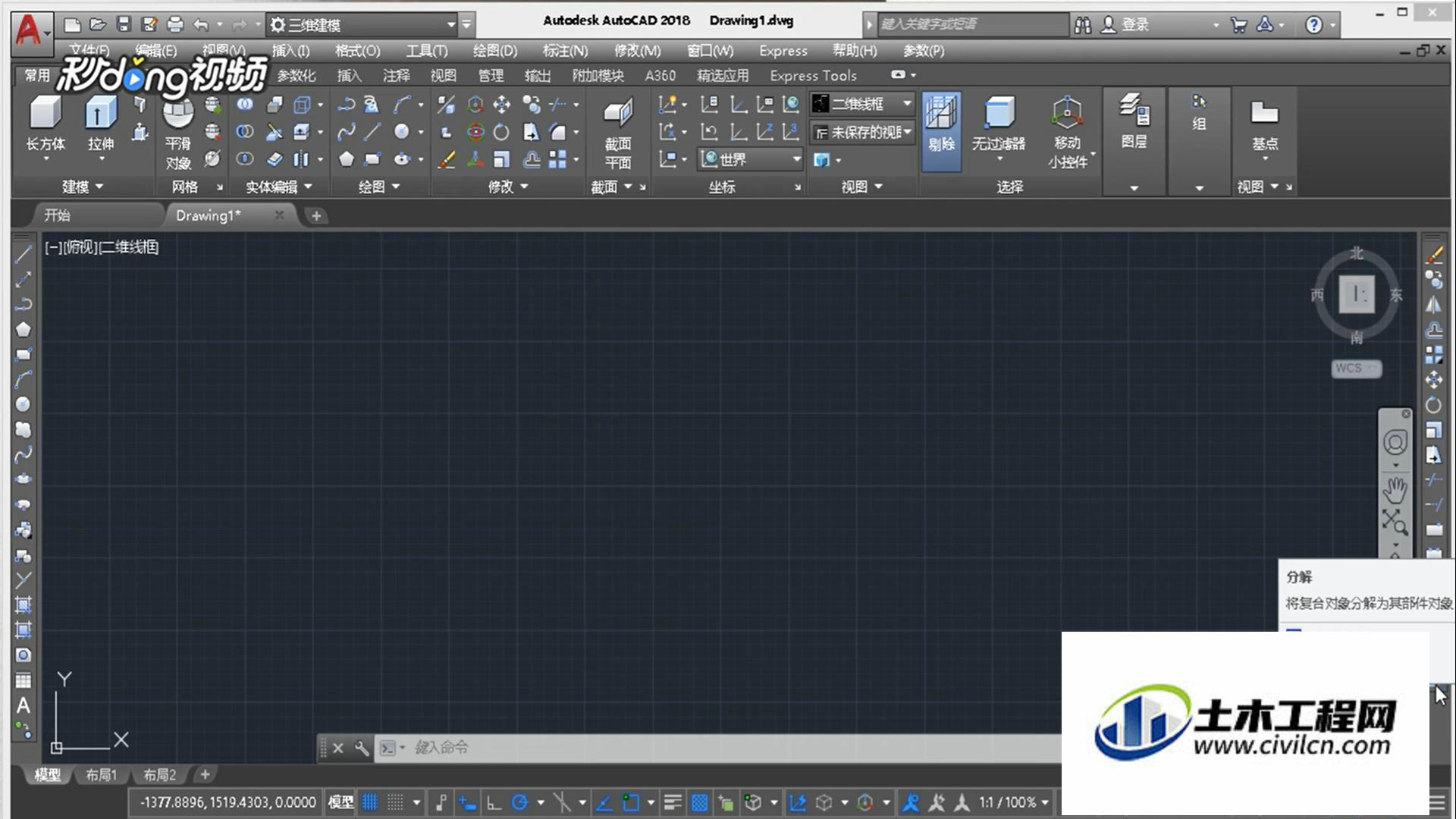The image size is (1456, 819).
Task: Expand the Draw (绘图) panel
Action: pyautogui.click(x=379, y=187)
